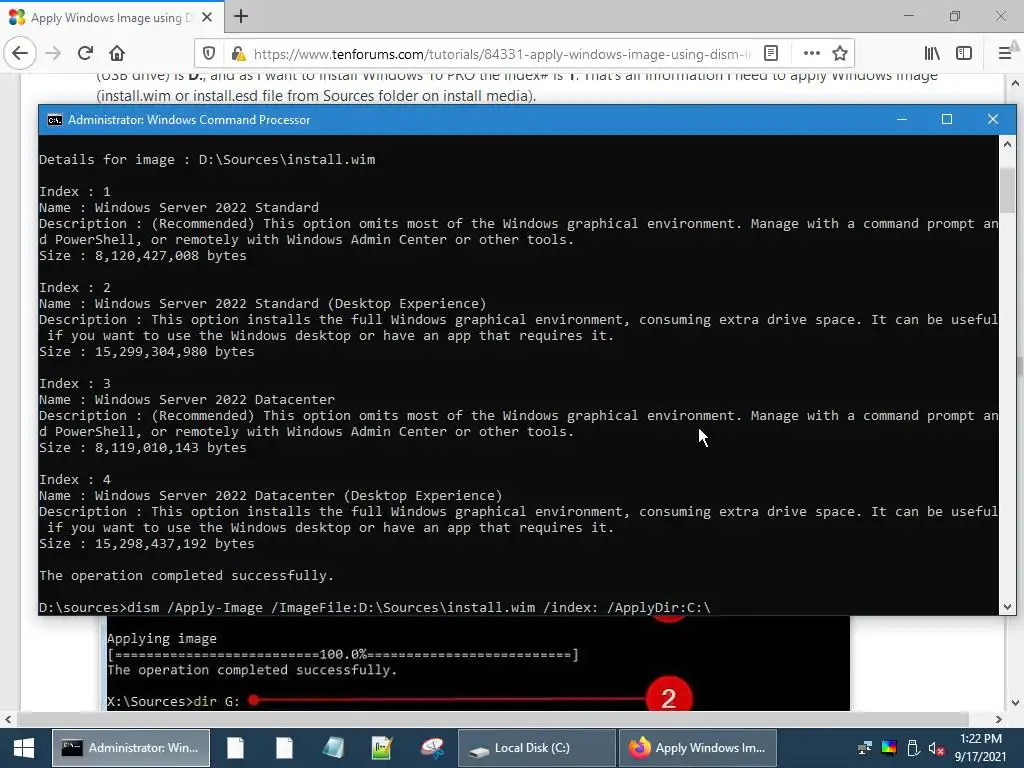
Task: Click the Firefox forward arrow button
Action: click(x=53, y=53)
